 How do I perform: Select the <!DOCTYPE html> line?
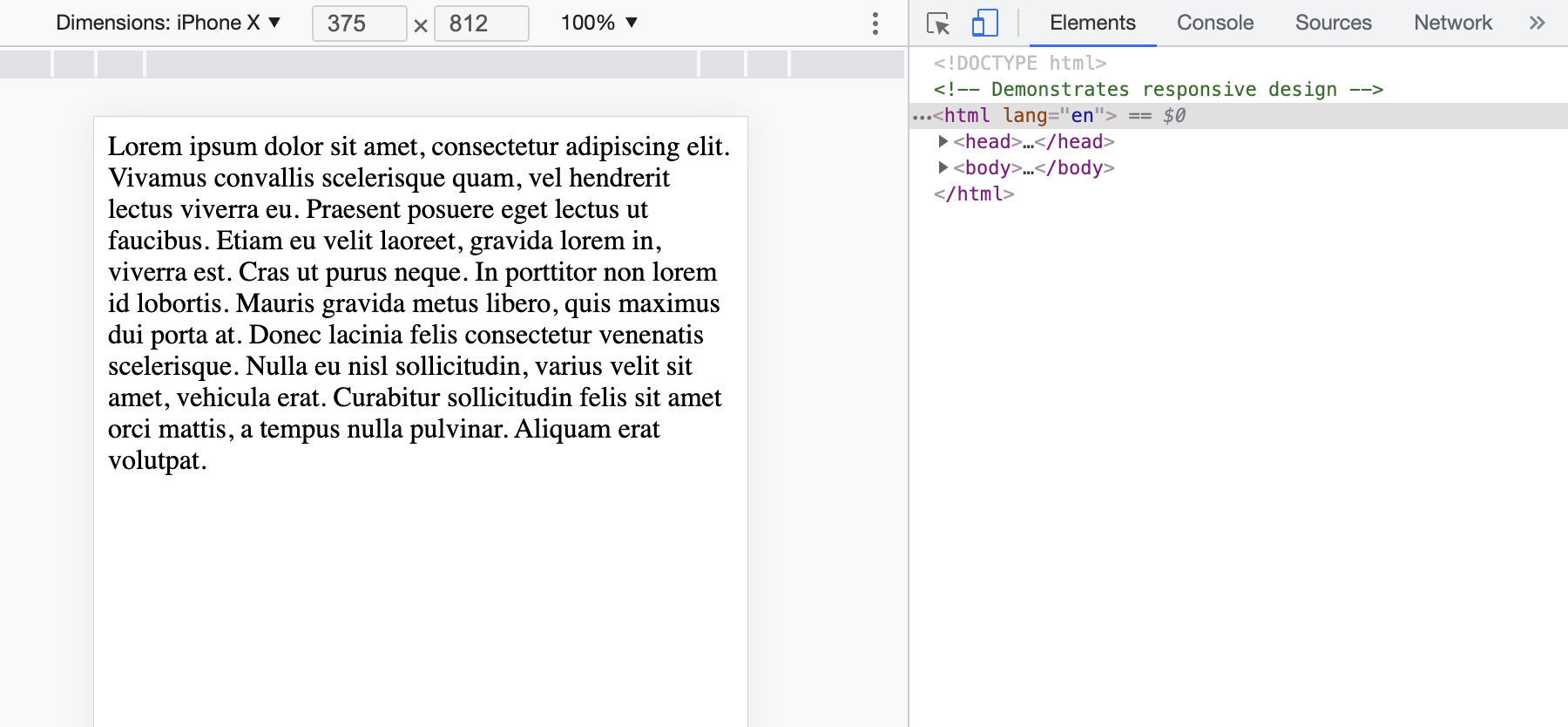click(1019, 63)
